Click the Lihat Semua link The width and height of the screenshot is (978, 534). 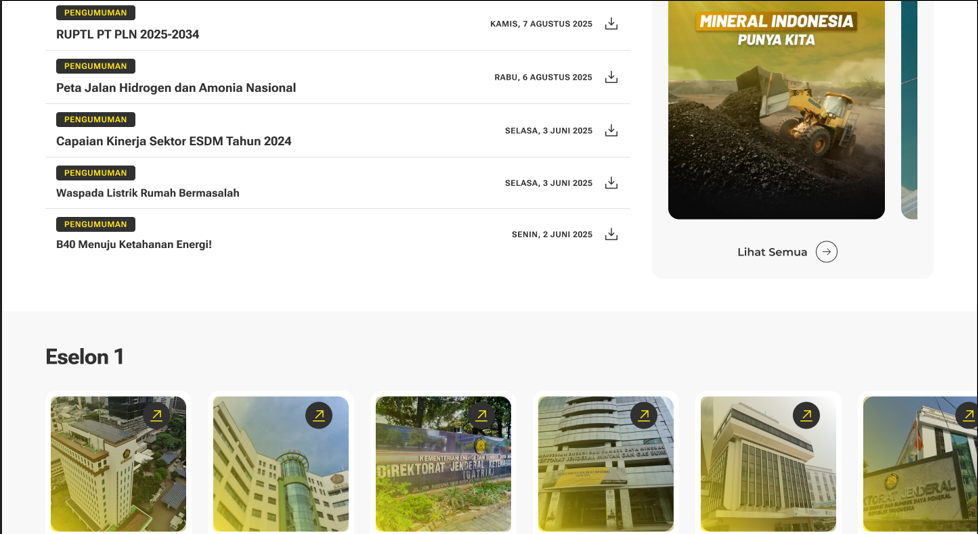click(772, 252)
